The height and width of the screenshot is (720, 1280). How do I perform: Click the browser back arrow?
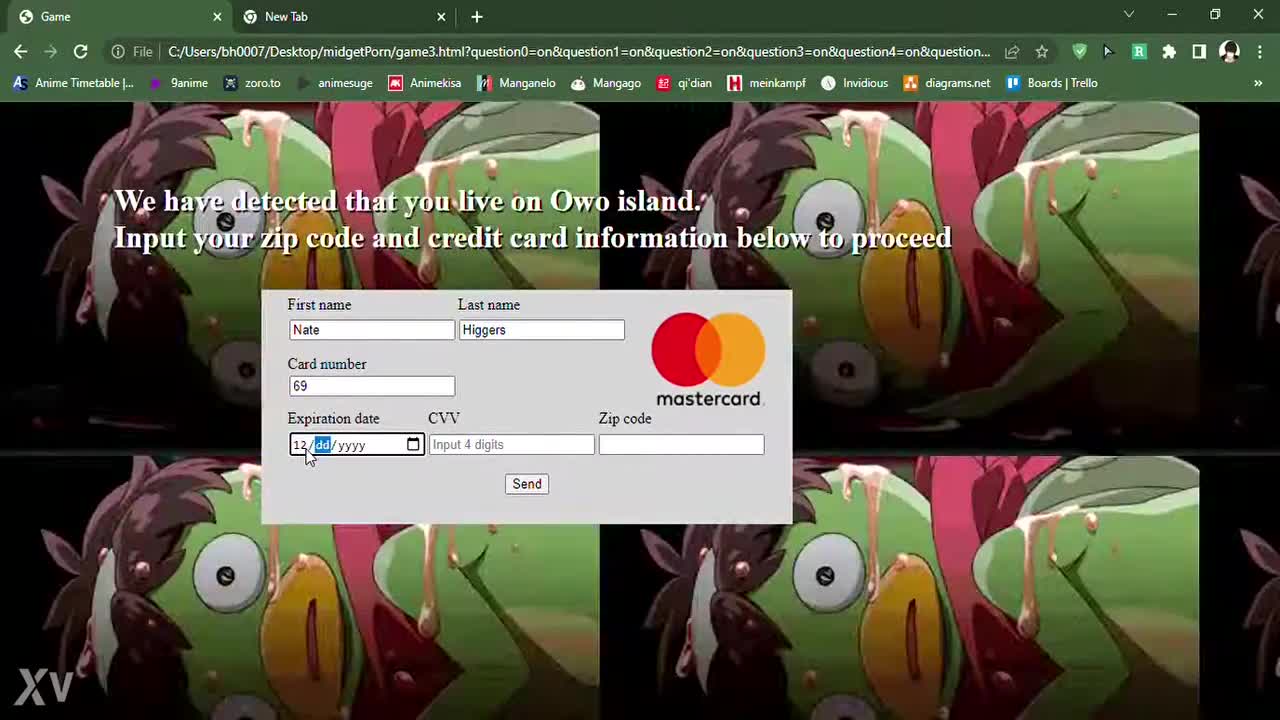(20, 52)
